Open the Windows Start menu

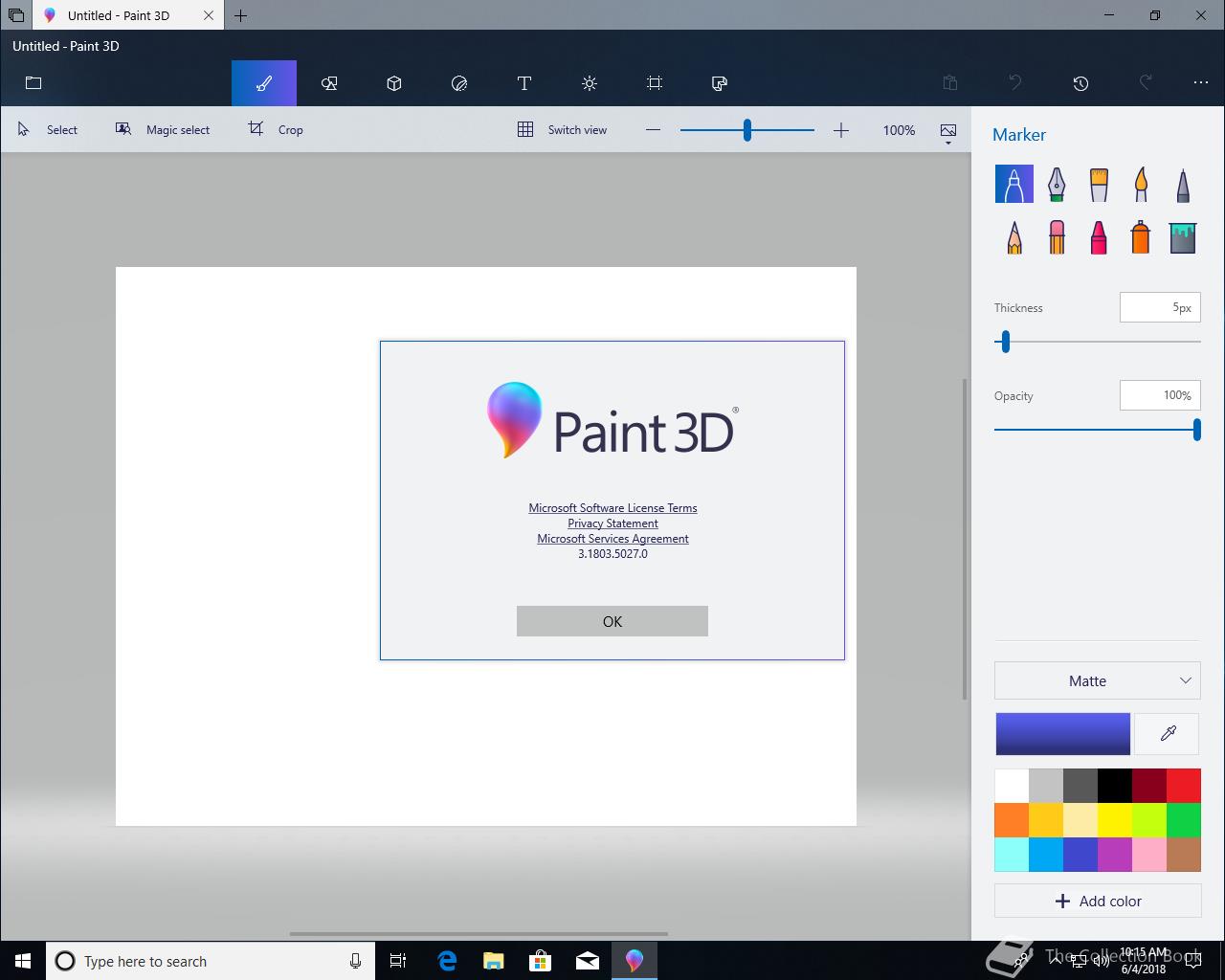[23, 961]
